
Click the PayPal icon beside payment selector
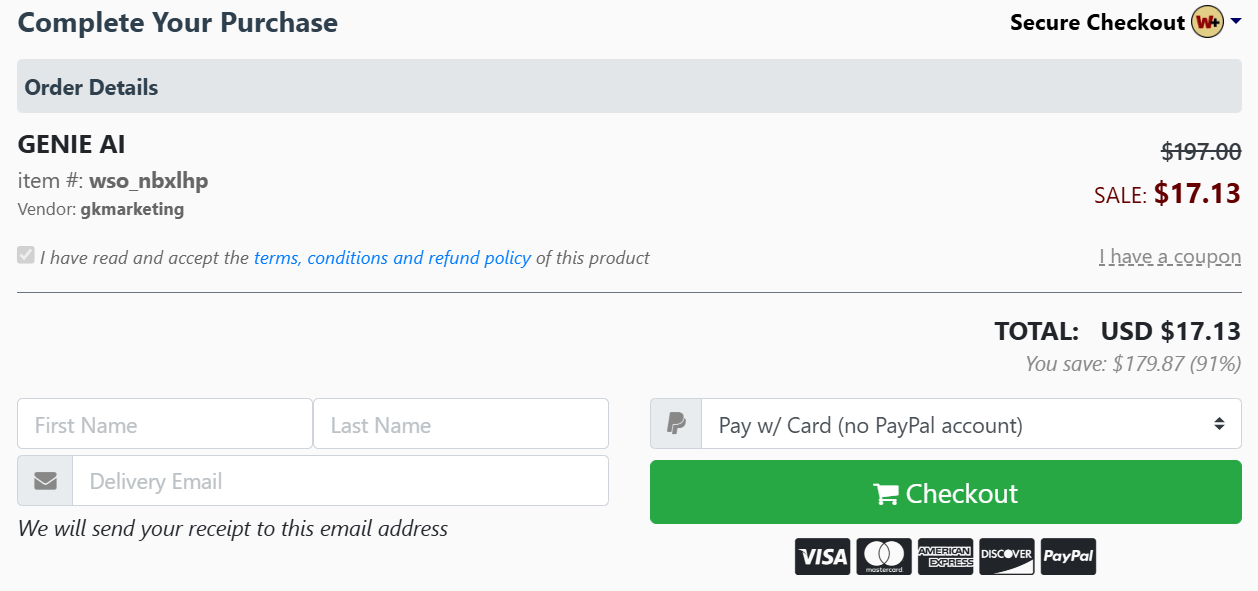(x=675, y=423)
